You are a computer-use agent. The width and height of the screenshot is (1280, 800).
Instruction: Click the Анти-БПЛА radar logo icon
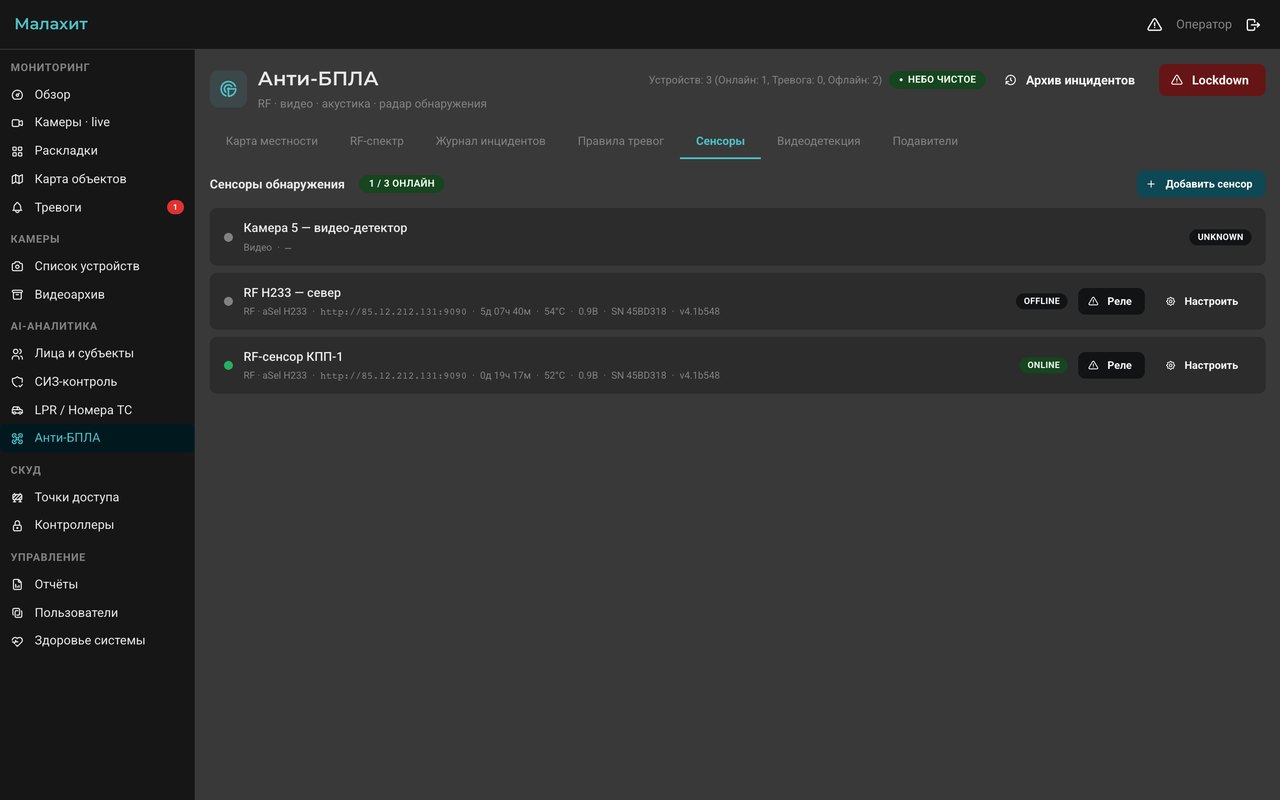pyautogui.click(x=228, y=89)
